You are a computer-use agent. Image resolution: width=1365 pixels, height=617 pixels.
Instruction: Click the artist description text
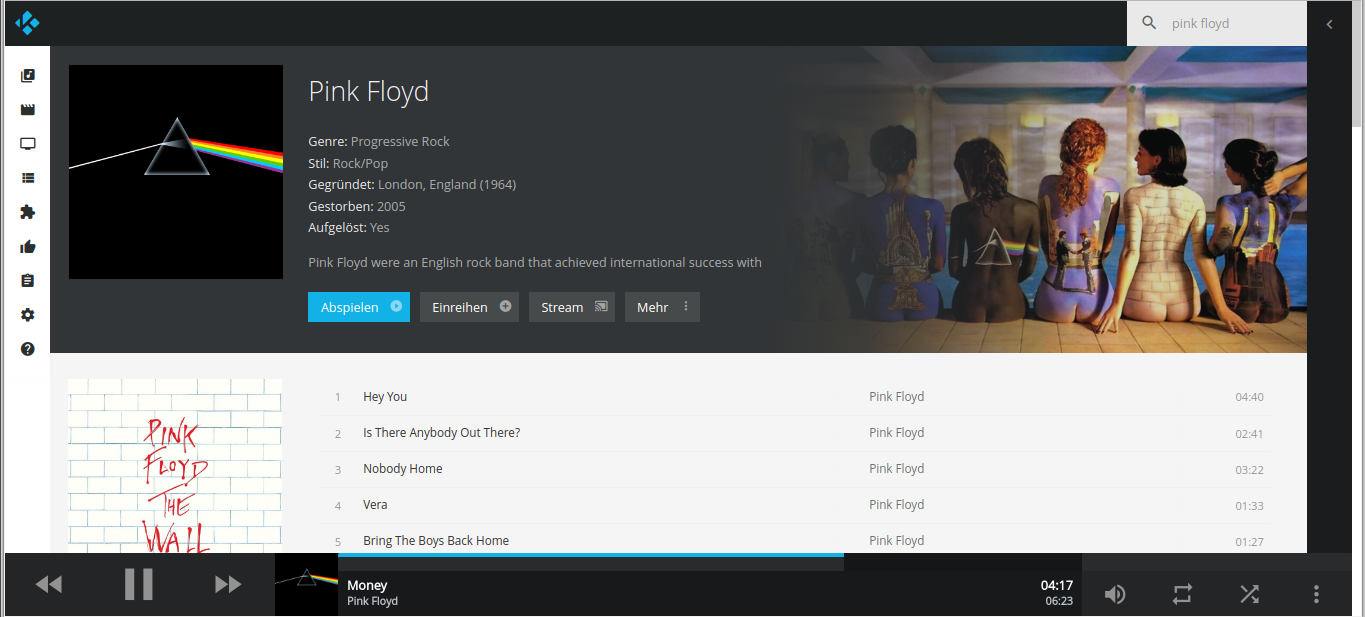(535, 263)
